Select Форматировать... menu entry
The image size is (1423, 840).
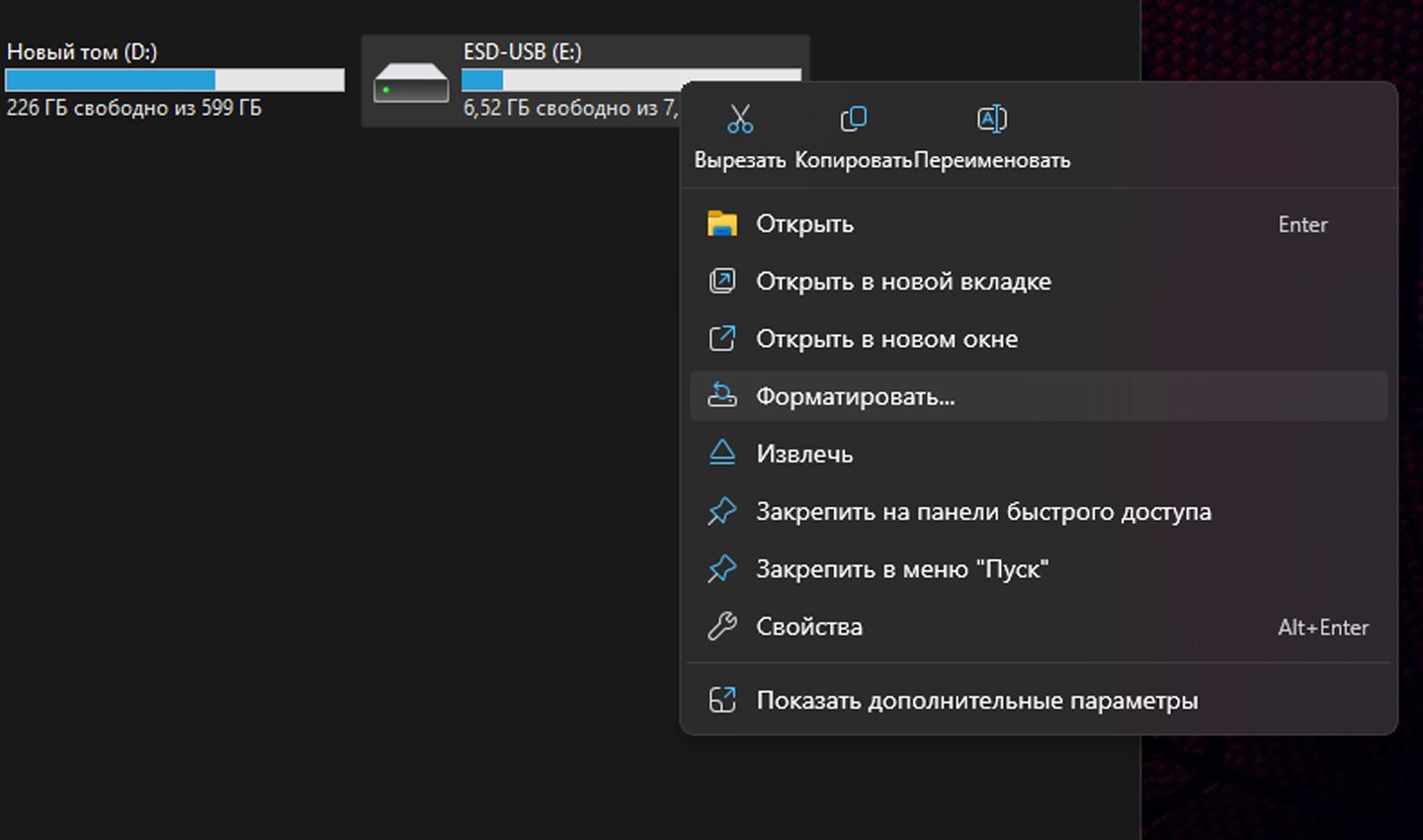(1039, 396)
